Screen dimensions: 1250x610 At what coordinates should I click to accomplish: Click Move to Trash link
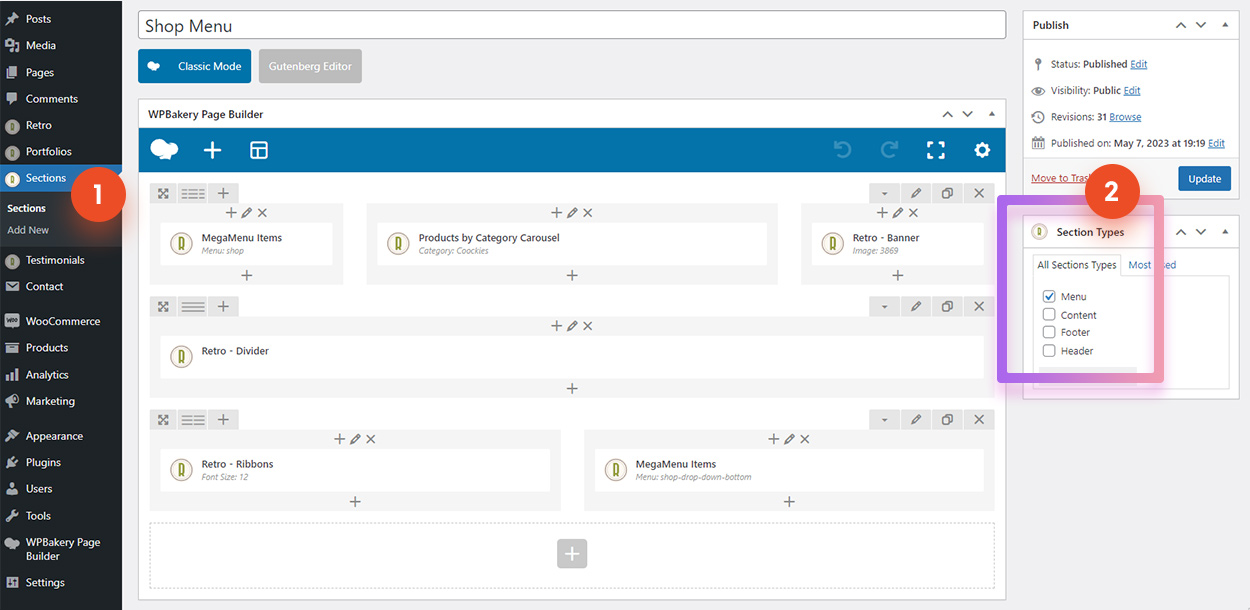click(1060, 179)
